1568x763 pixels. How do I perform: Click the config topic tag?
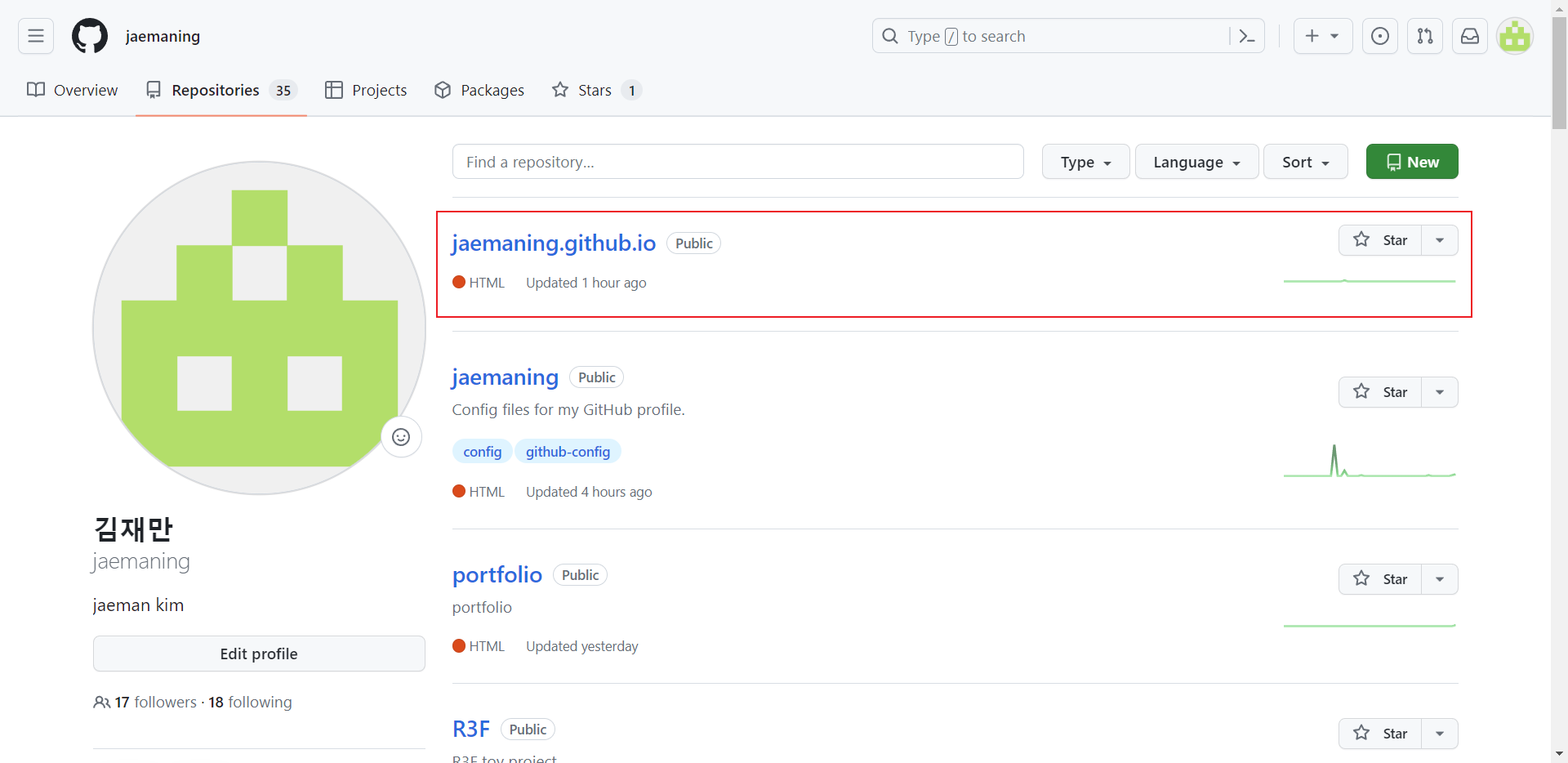[x=483, y=452]
